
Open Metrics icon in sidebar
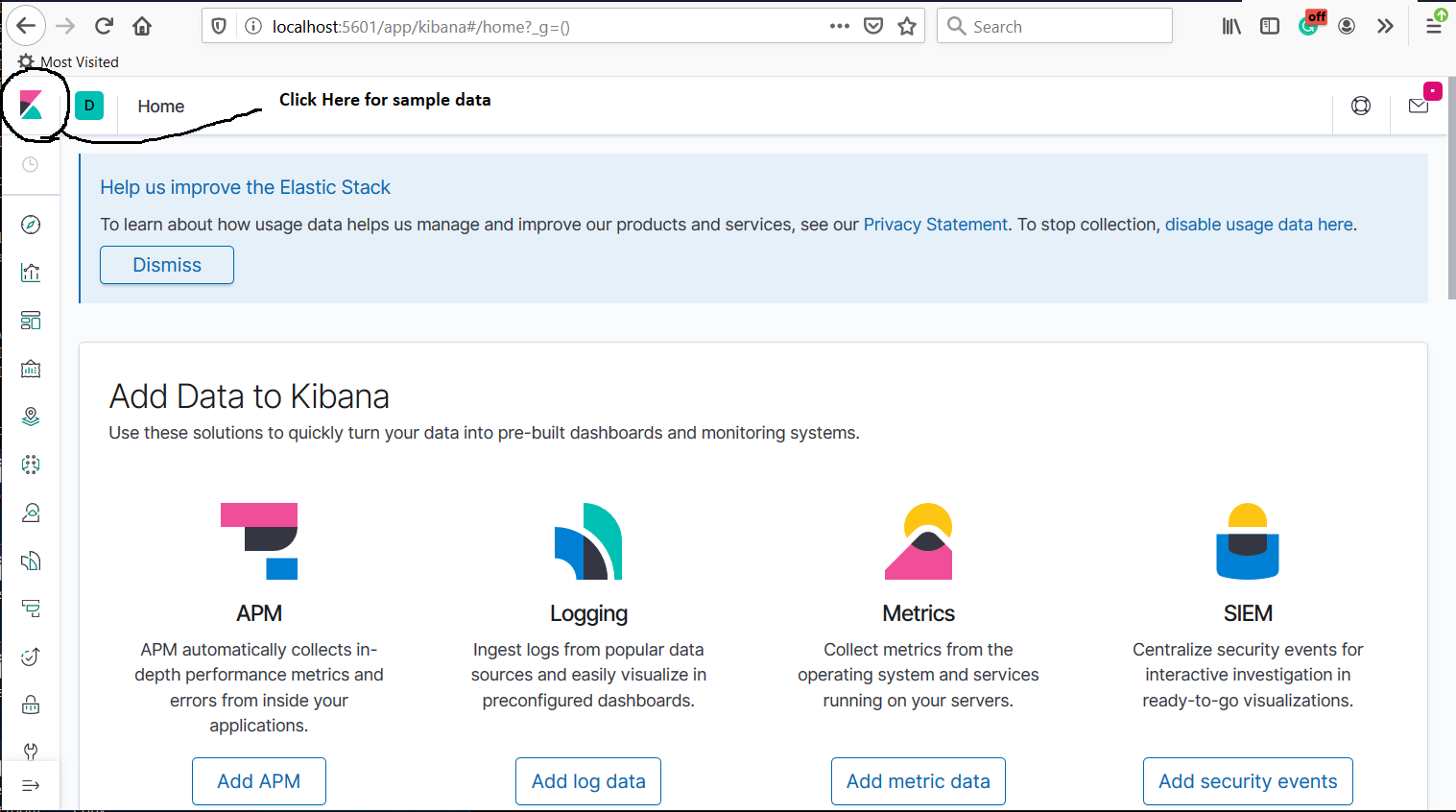(31, 513)
